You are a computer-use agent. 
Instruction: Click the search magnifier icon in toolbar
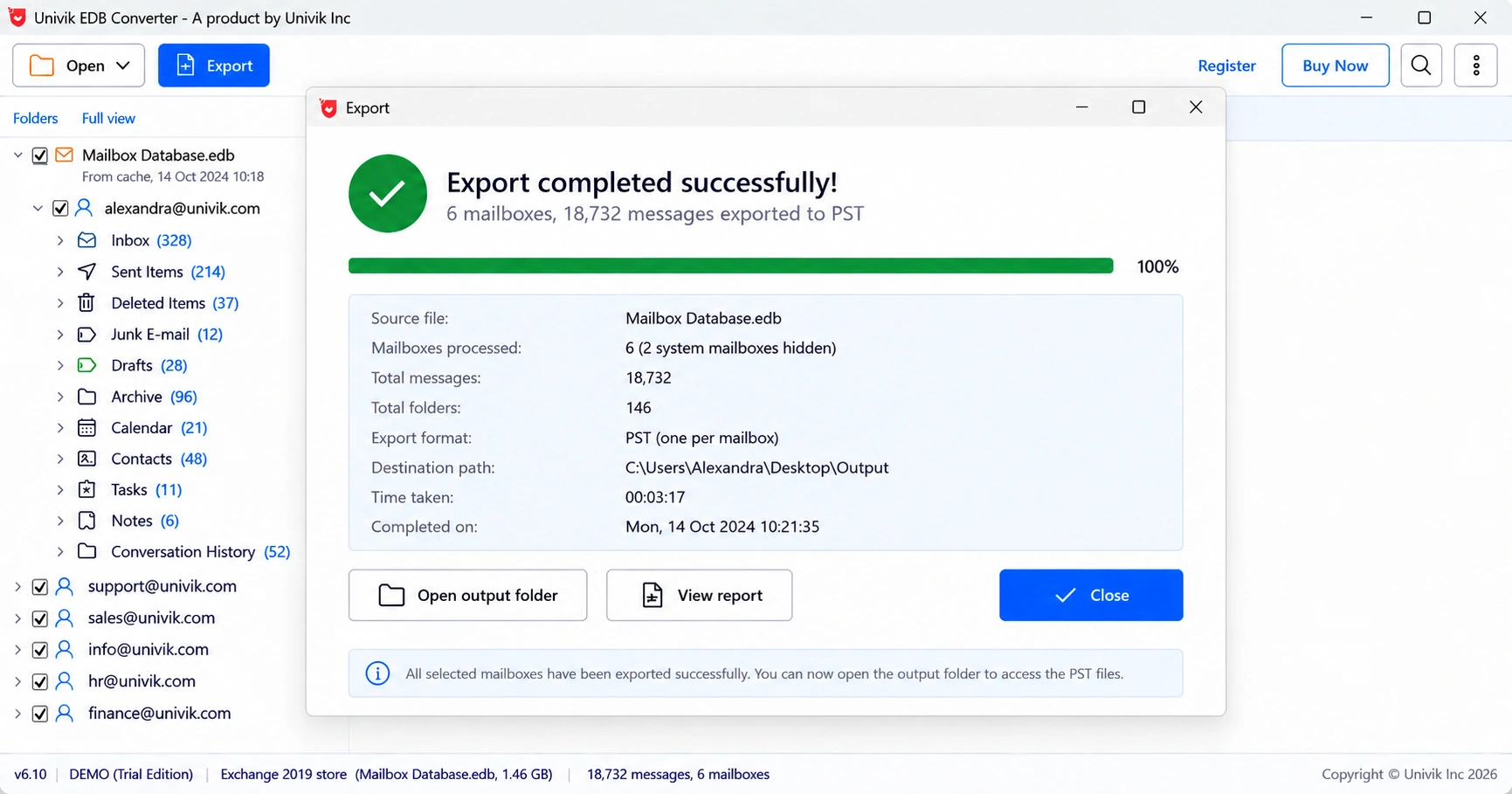coord(1420,66)
